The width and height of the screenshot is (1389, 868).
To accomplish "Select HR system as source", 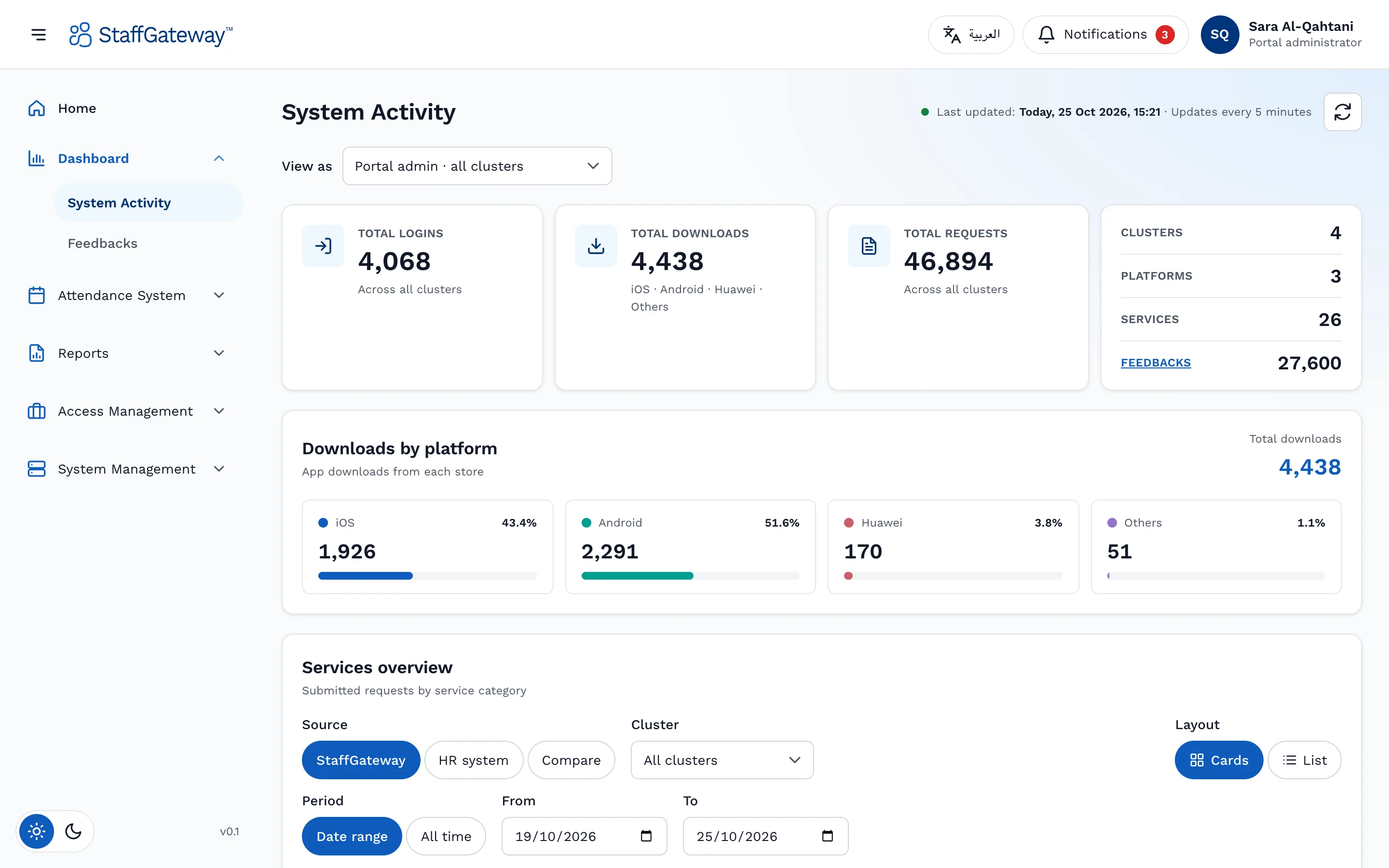I will pos(474,759).
